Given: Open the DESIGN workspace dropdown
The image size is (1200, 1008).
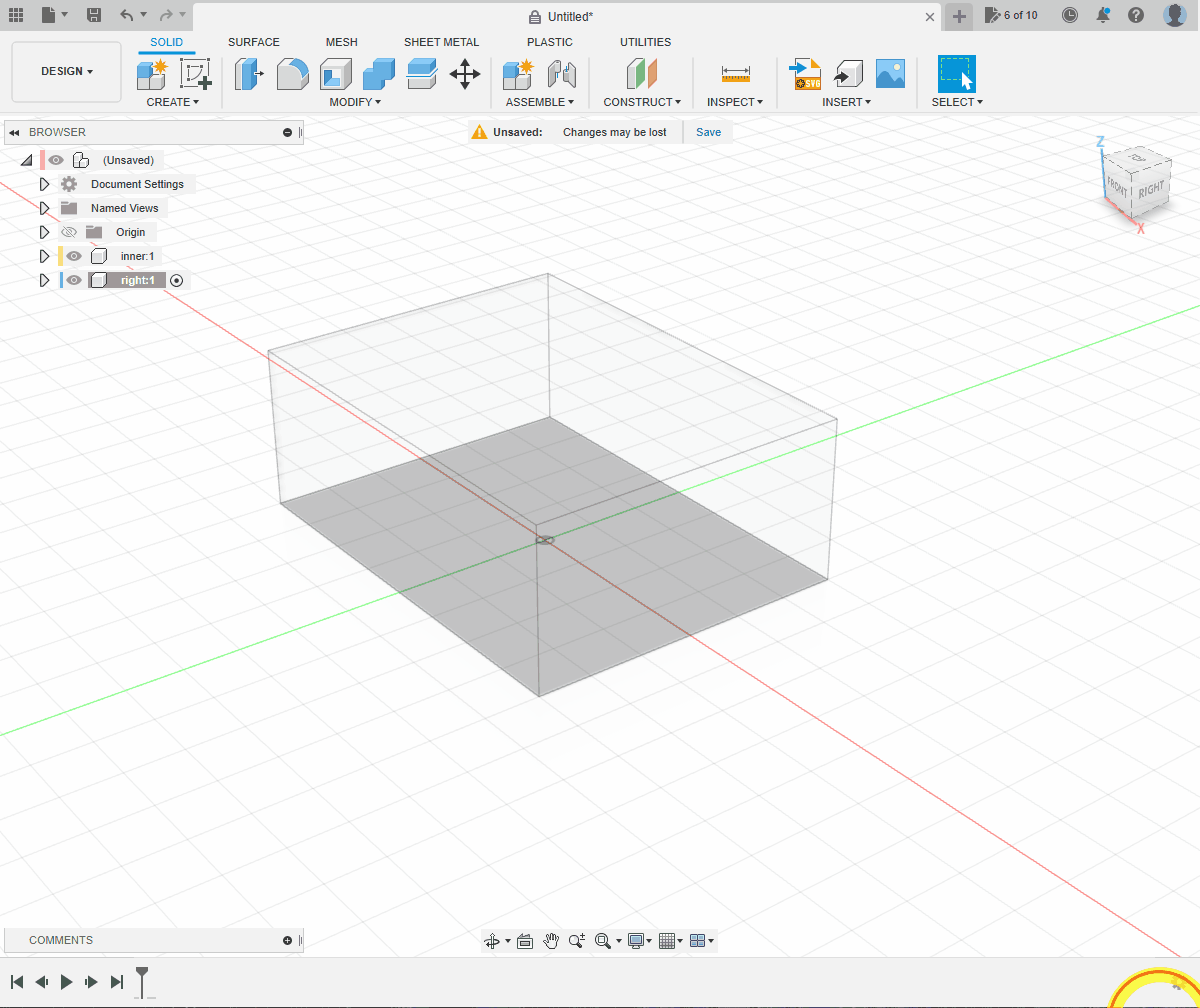Looking at the screenshot, I should point(66,72).
